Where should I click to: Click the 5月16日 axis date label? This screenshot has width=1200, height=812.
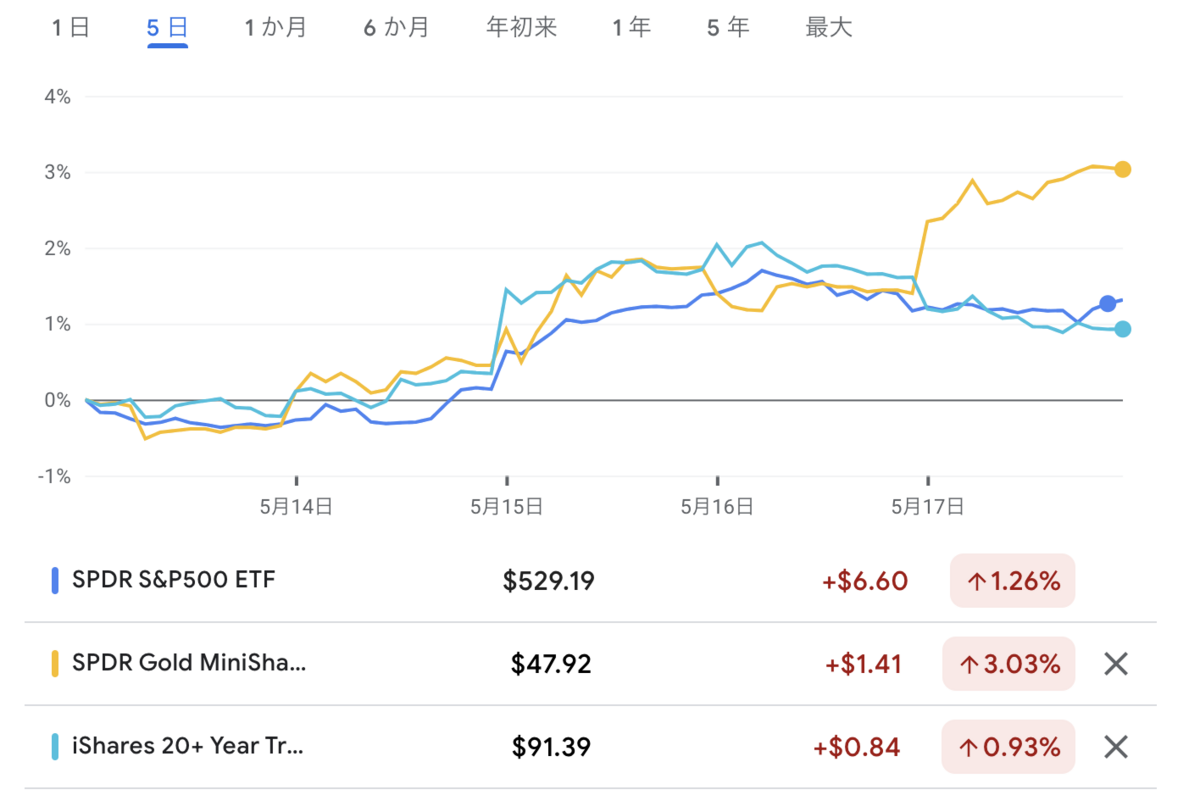[717, 507]
